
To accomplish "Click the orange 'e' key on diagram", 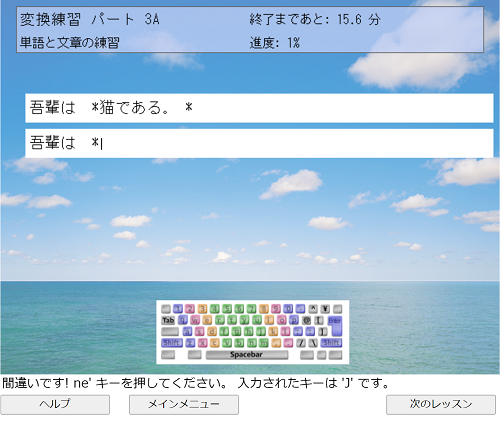I will (207, 320).
